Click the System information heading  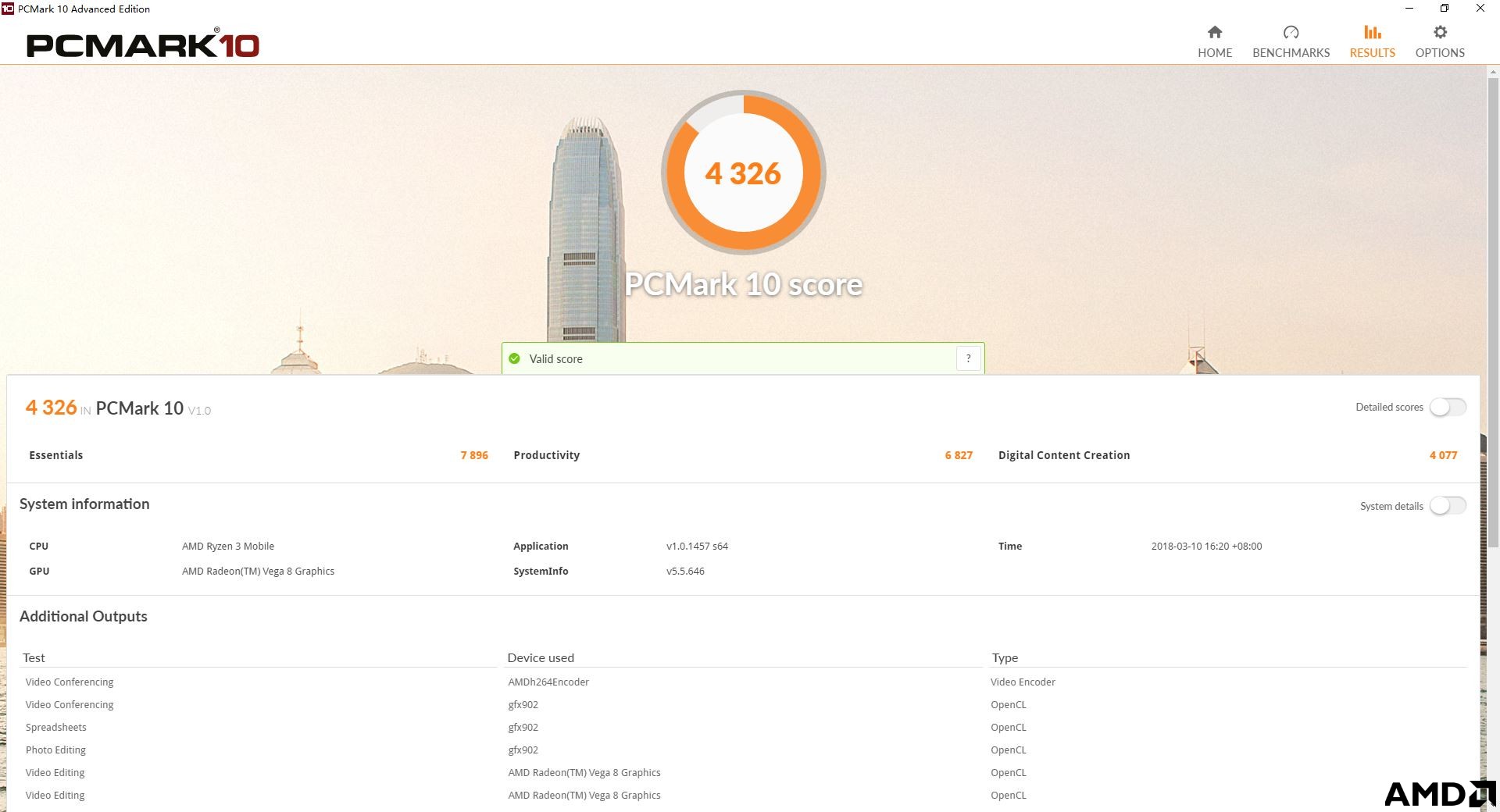tap(84, 504)
